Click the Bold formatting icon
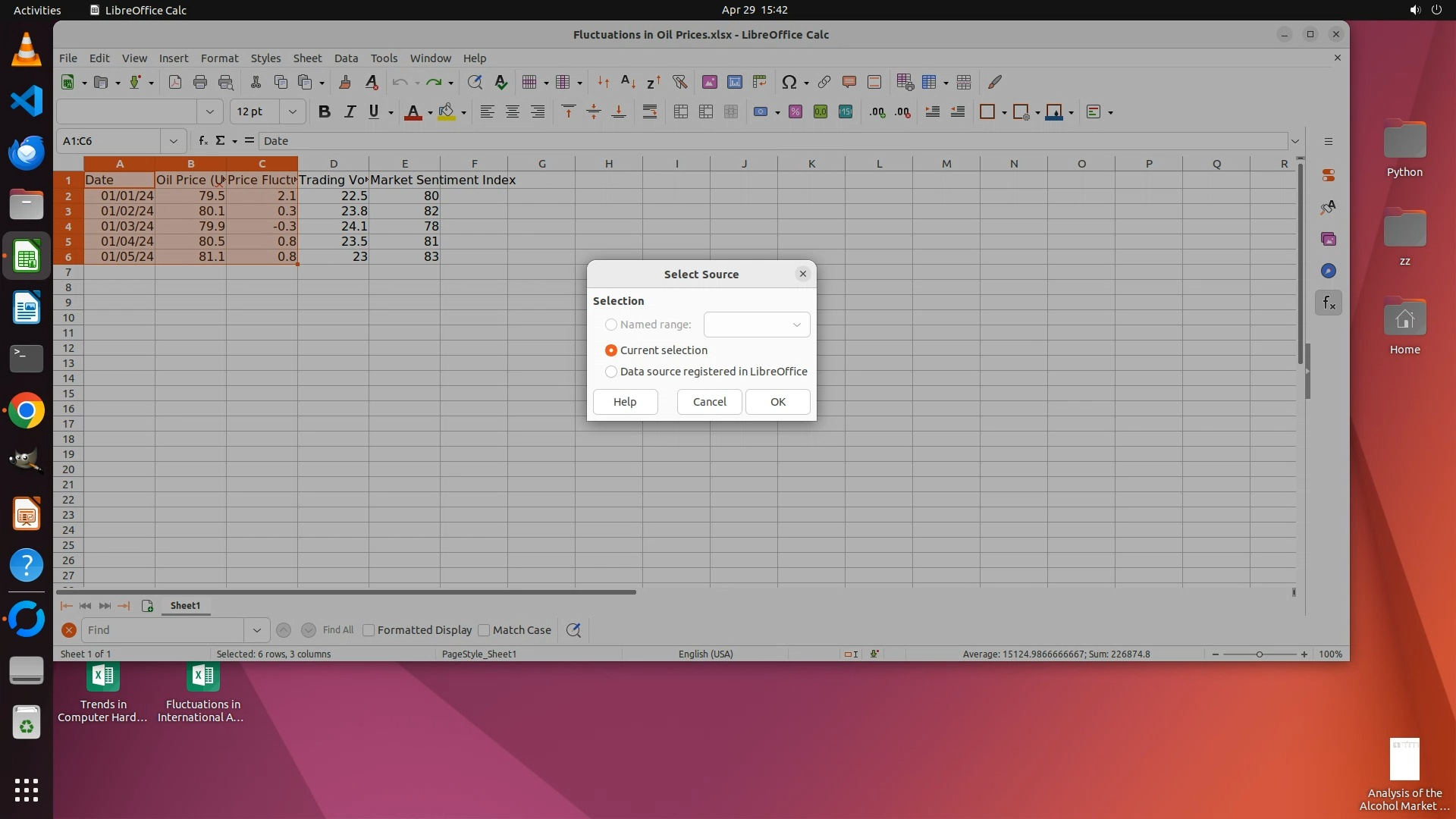 [325, 112]
